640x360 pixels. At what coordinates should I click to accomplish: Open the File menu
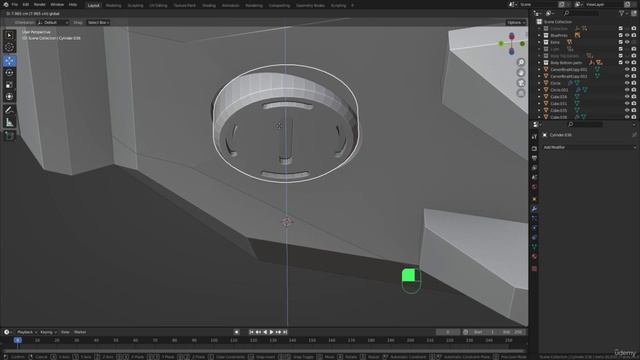(15, 4)
